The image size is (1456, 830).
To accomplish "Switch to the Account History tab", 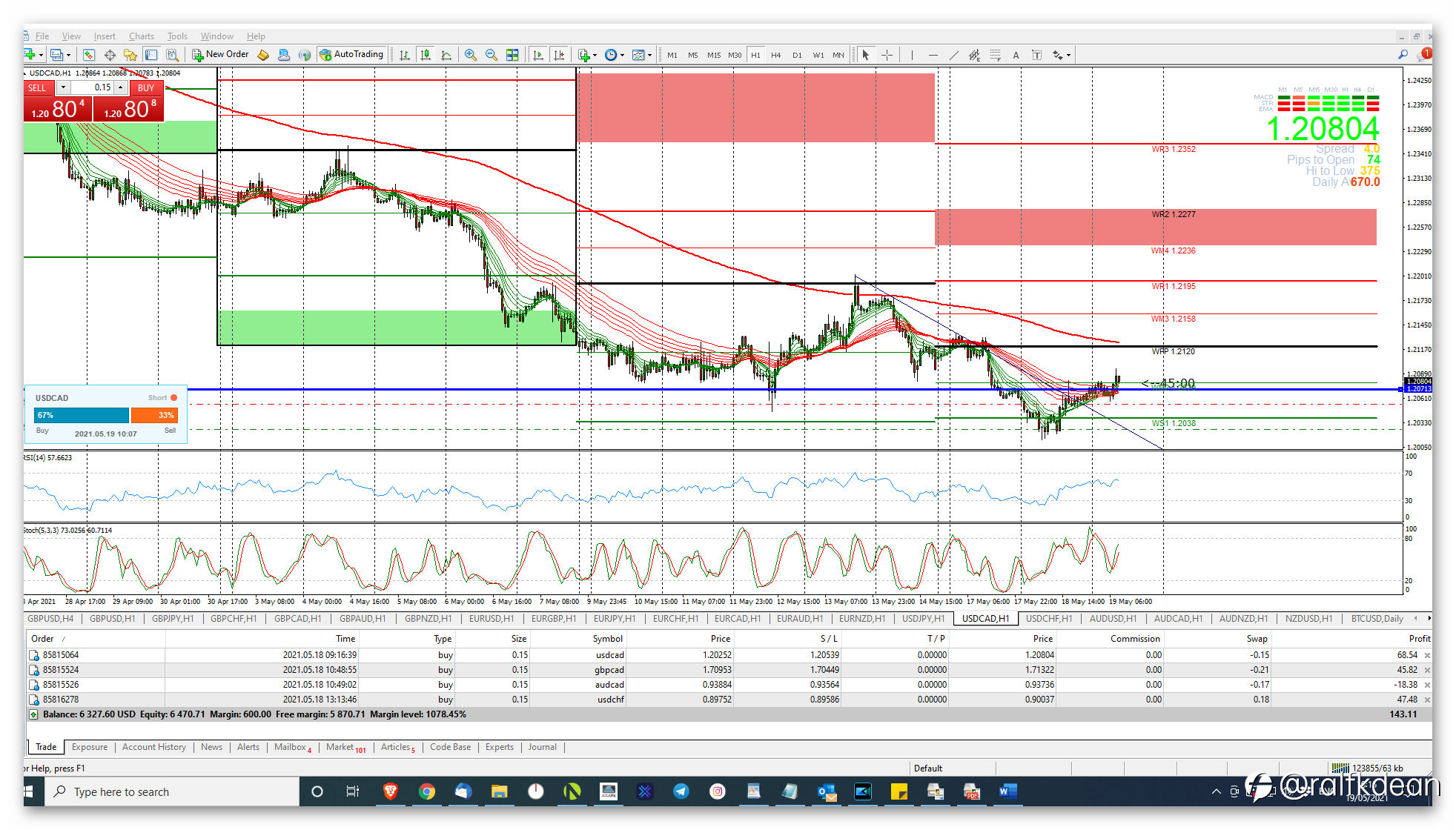I will pyautogui.click(x=154, y=747).
